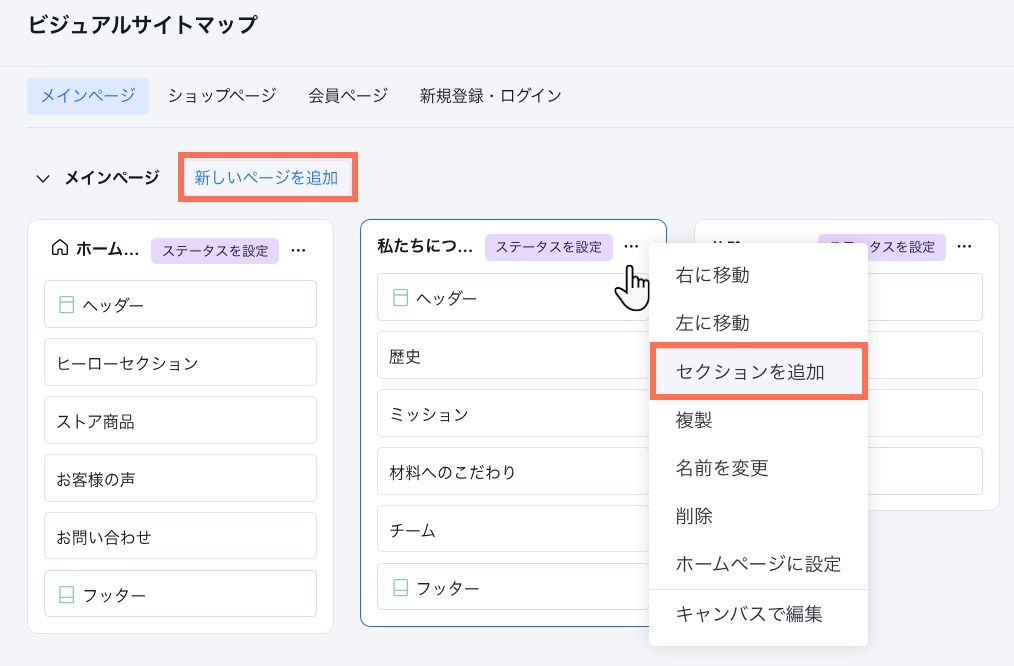
Task: Select the ヒーローセクション card
Action: click(x=180, y=362)
